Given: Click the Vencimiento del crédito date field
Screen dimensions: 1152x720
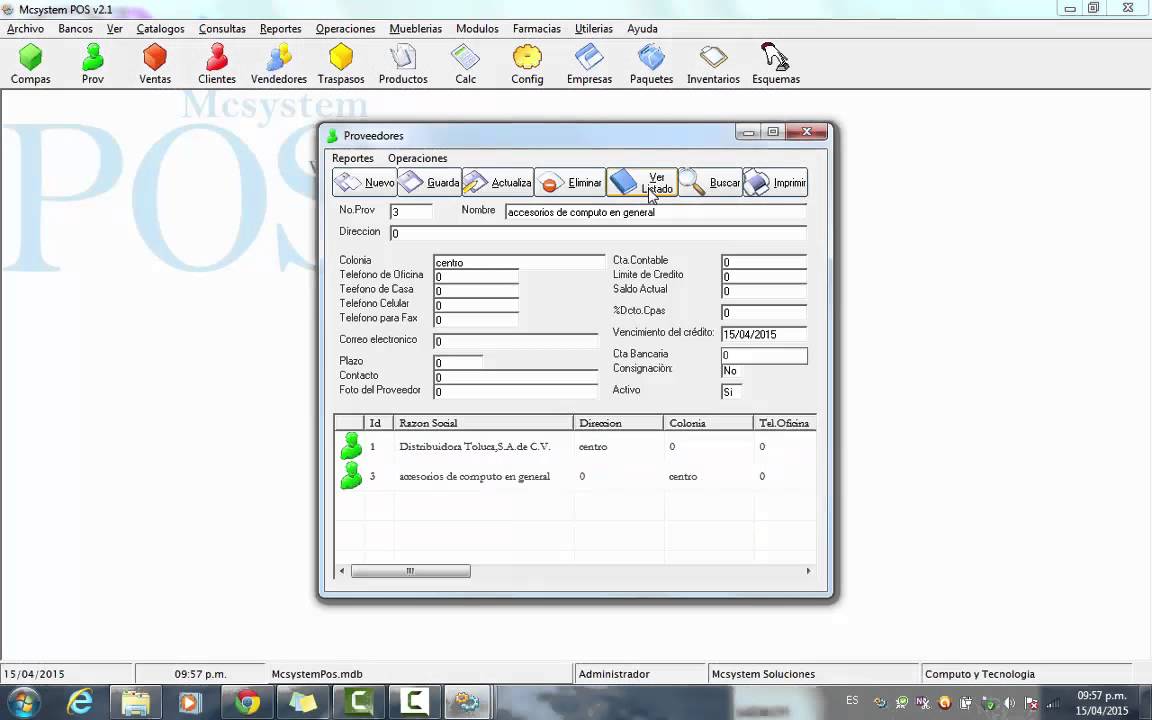Looking at the screenshot, I should (x=764, y=334).
